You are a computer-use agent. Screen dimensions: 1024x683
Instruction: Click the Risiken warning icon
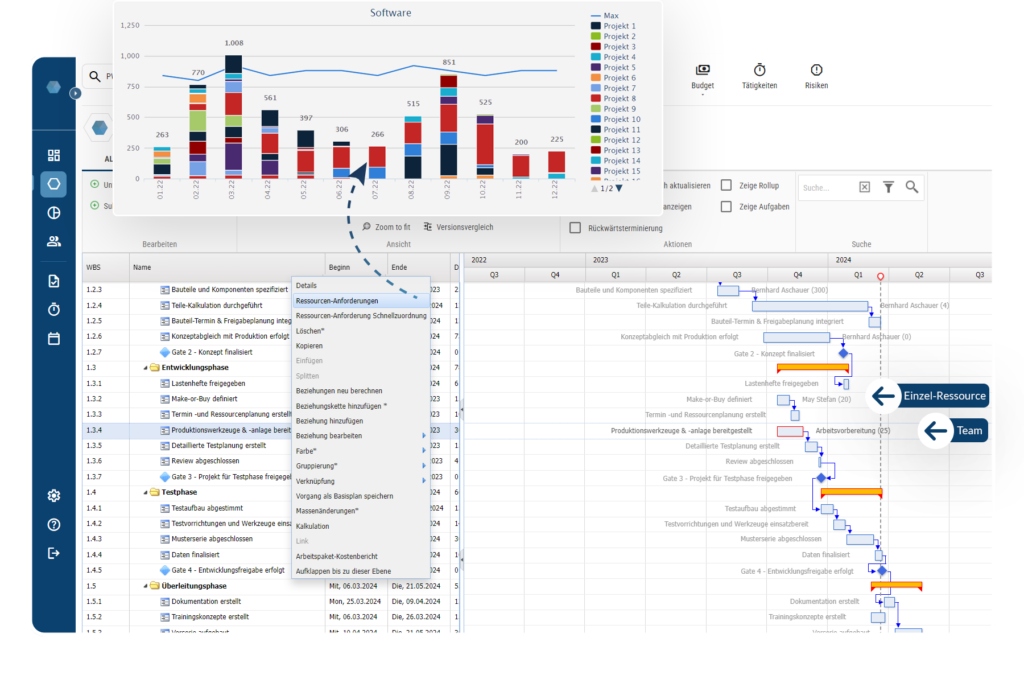coord(816,70)
